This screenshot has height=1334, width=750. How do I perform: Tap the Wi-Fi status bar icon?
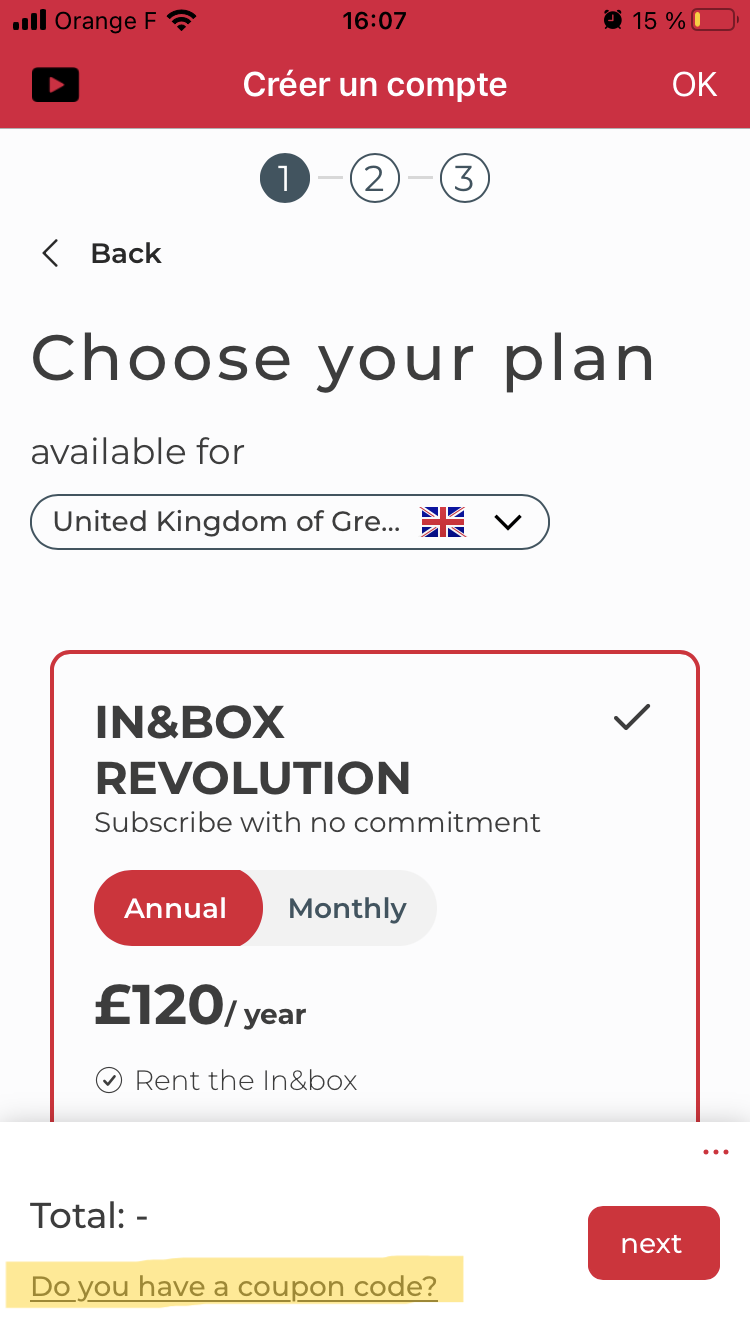coord(181,20)
